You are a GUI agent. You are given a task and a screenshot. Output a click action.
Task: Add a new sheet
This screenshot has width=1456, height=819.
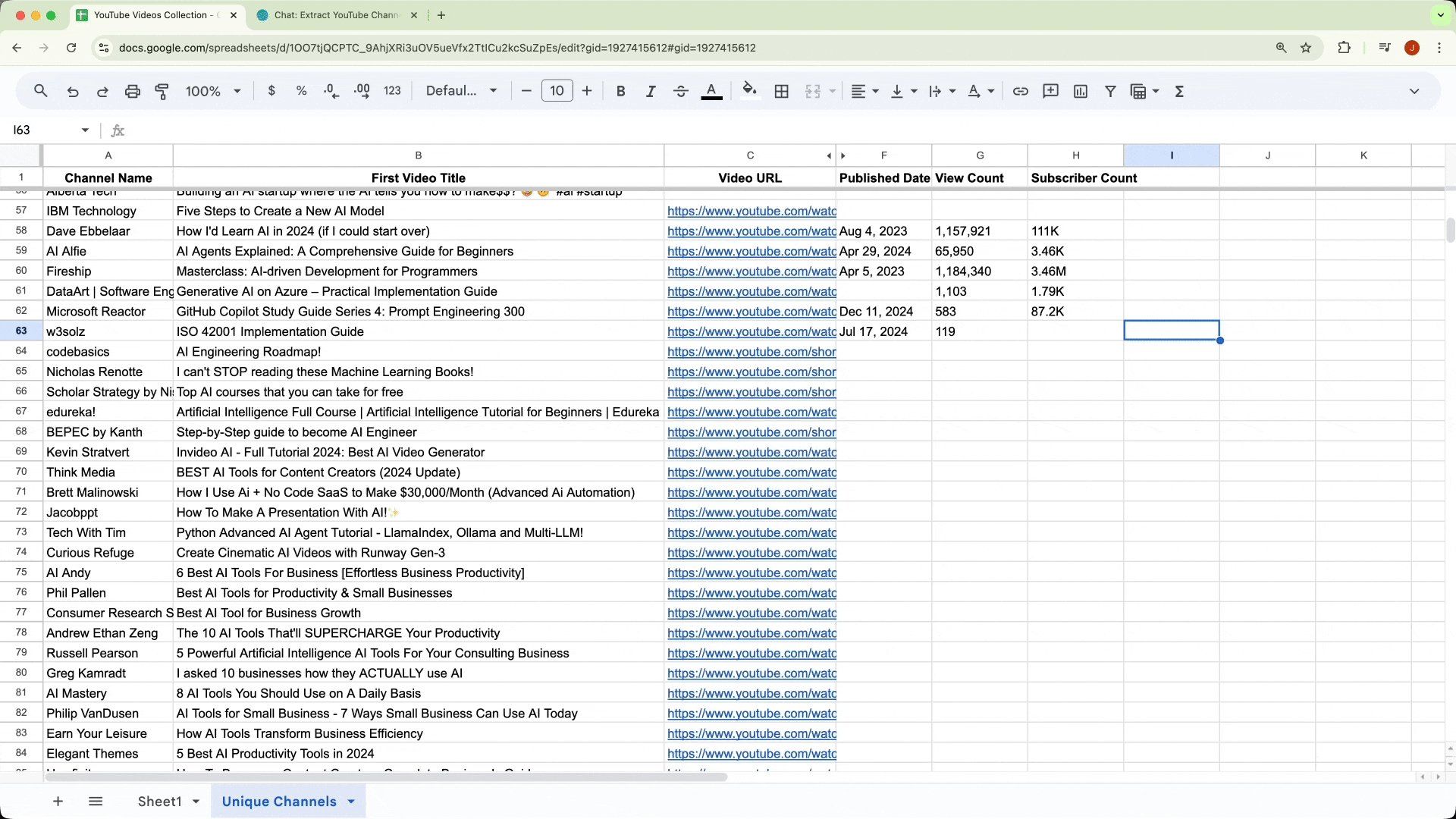(x=58, y=802)
